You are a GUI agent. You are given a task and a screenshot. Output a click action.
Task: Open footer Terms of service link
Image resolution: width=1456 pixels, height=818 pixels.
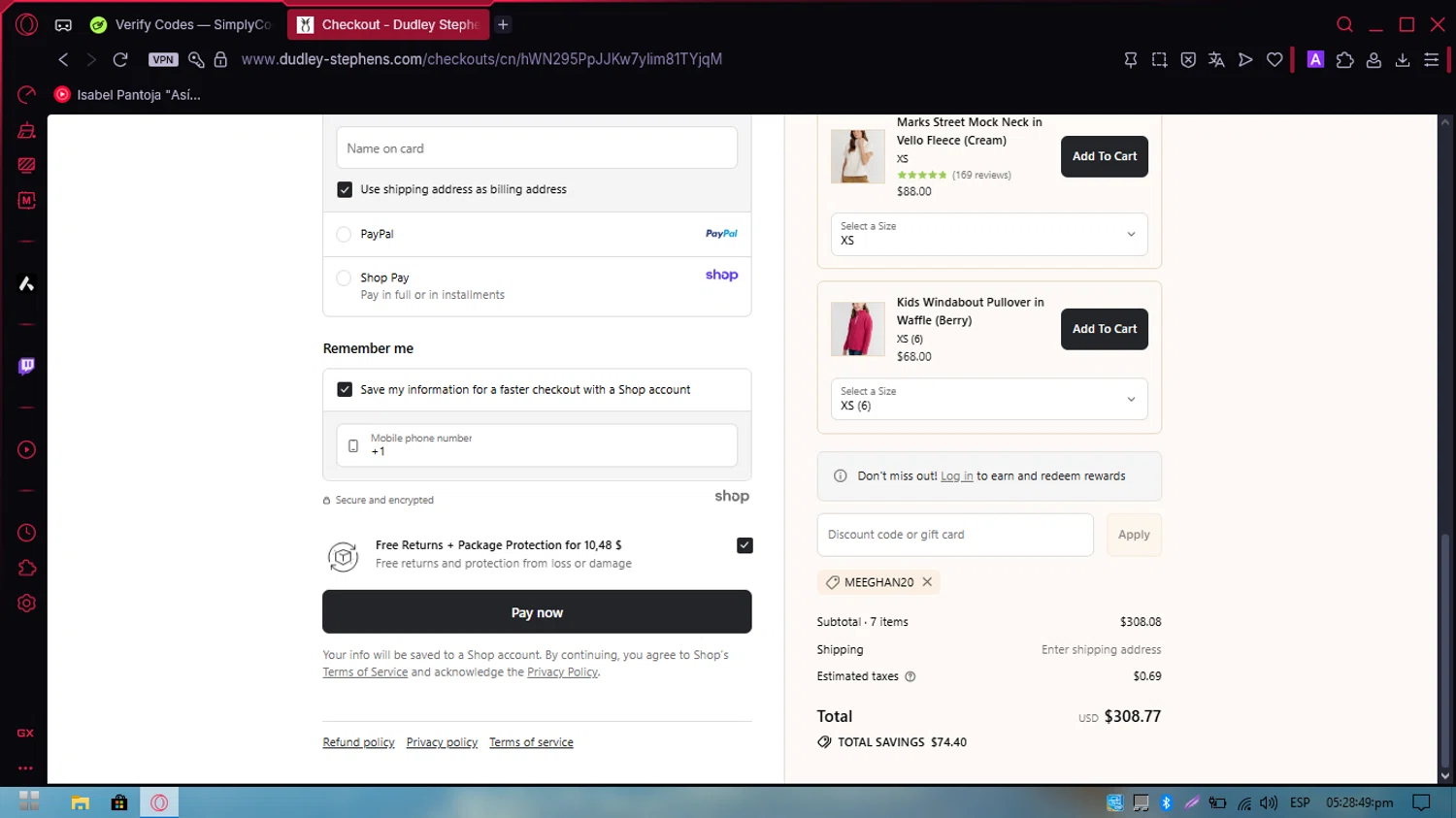click(x=531, y=742)
